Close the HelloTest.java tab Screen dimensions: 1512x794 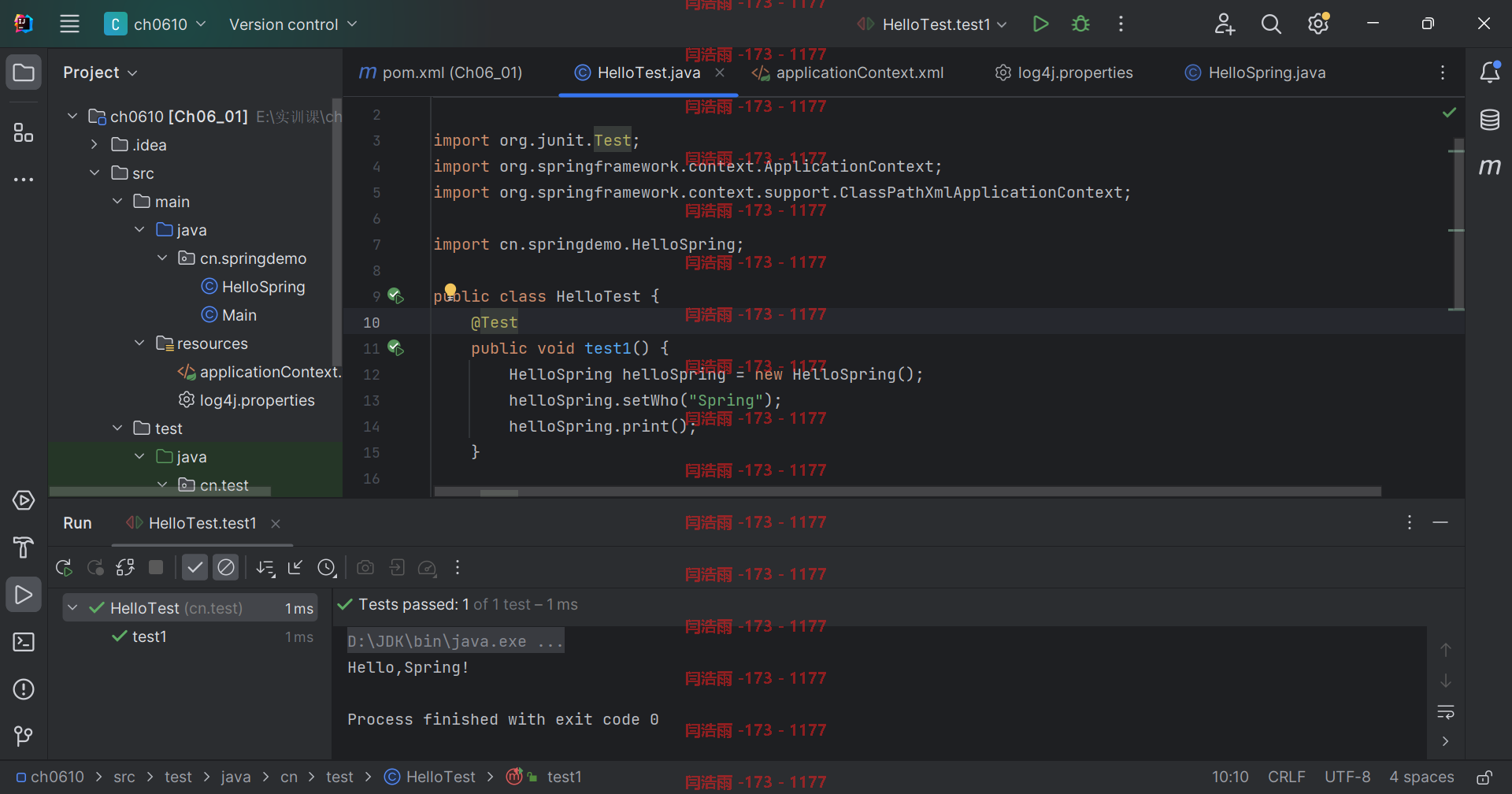click(720, 72)
